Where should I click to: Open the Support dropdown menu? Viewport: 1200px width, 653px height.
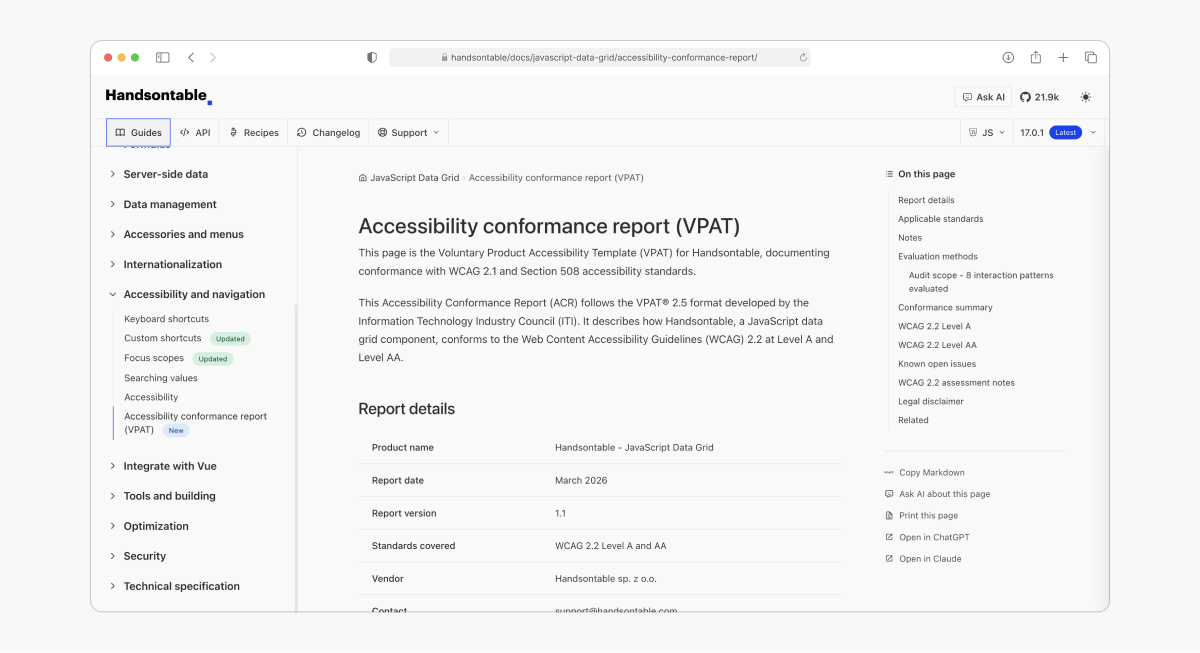(408, 132)
